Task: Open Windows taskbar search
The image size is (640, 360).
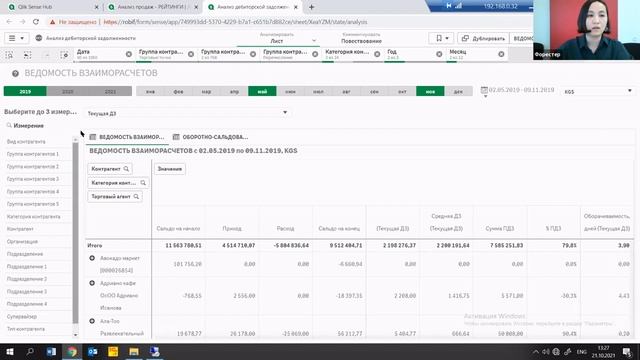Action: [30, 352]
